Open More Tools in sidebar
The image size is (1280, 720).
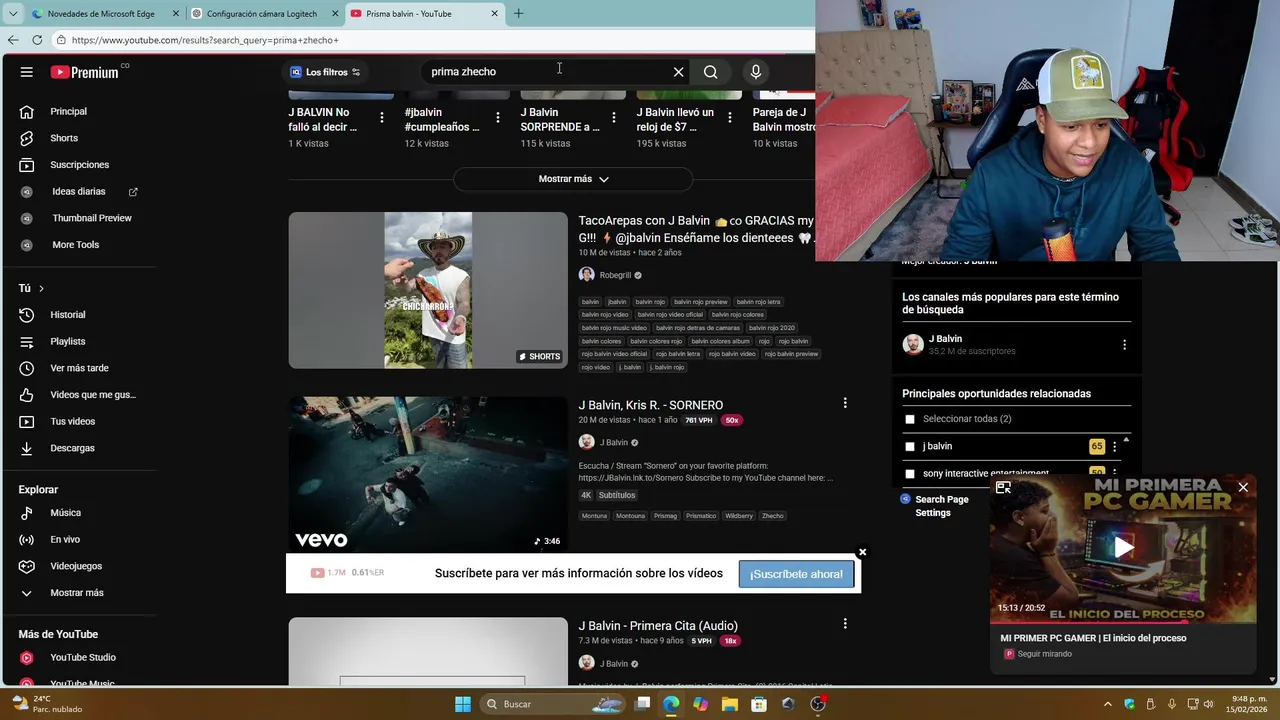pos(75,245)
